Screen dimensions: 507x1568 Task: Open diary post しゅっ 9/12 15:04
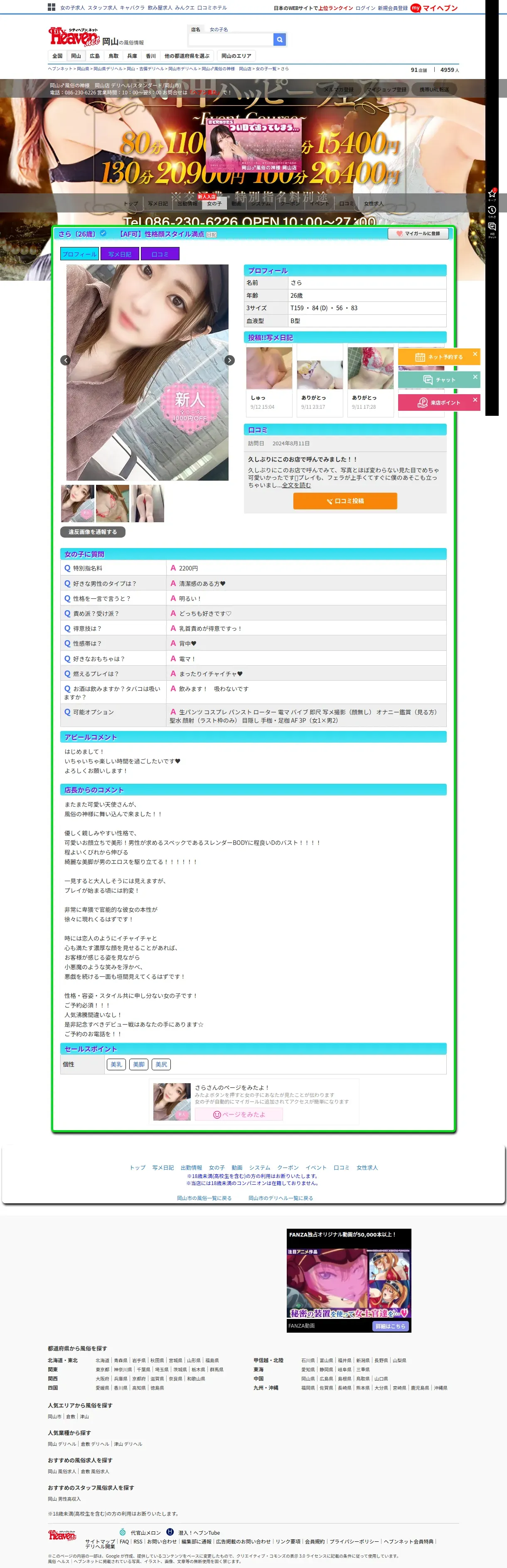[269, 381]
